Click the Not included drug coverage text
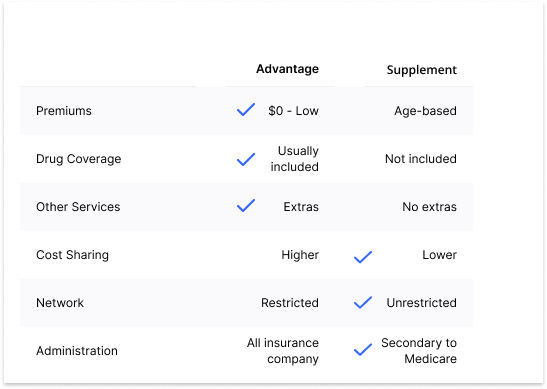This screenshot has width=547, height=389. 421,159
